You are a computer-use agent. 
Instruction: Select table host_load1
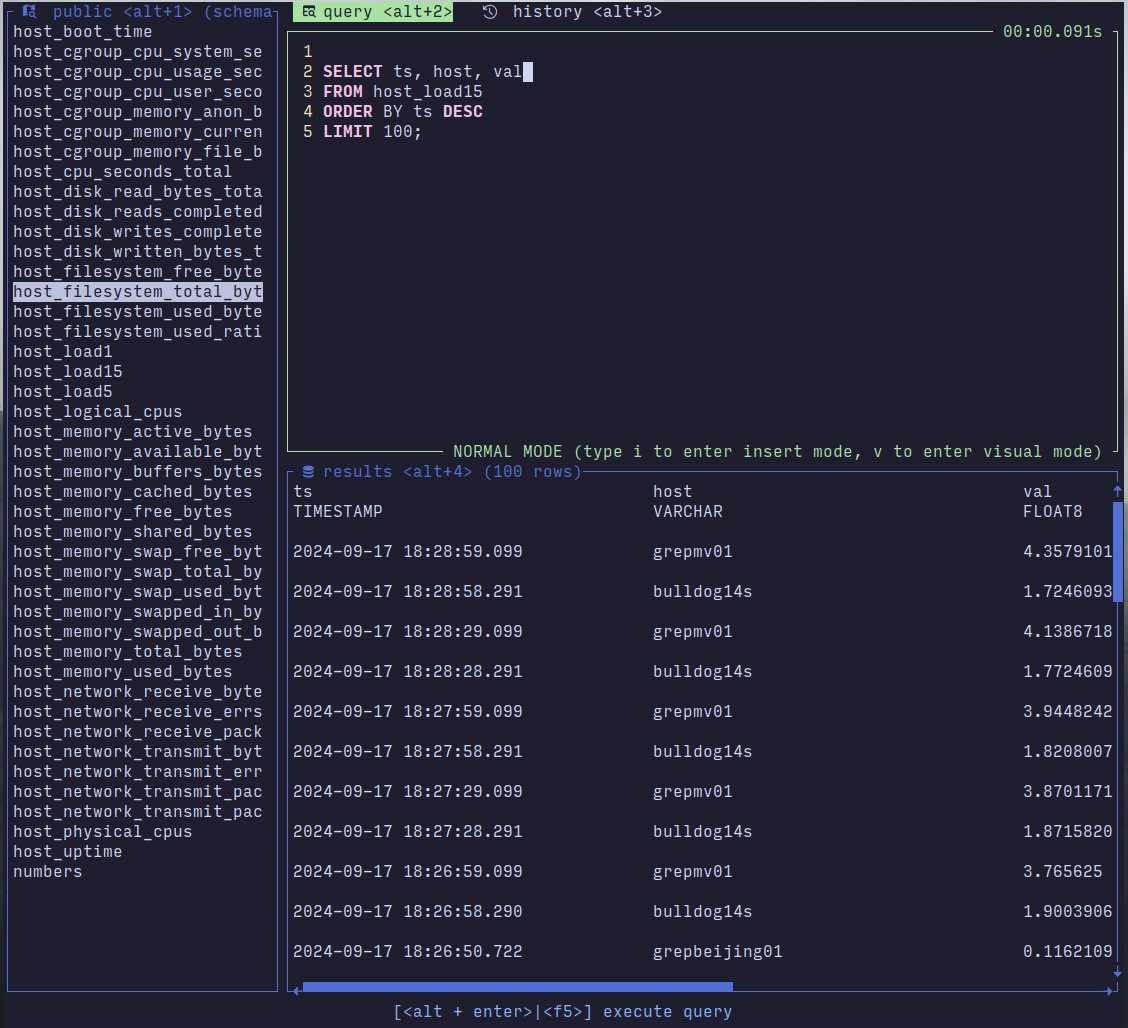point(63,352)
